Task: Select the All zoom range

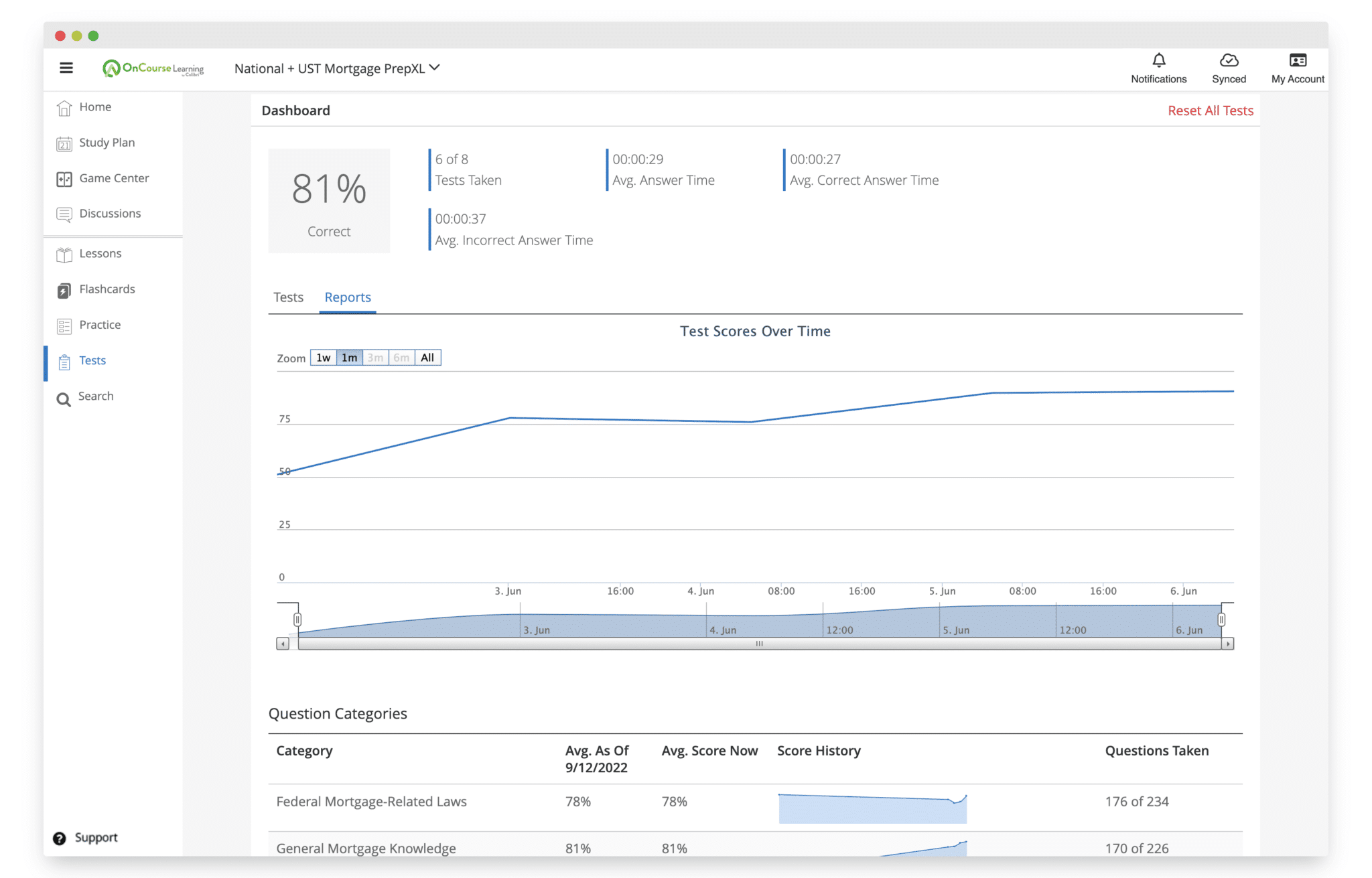Action: point(427,358)
